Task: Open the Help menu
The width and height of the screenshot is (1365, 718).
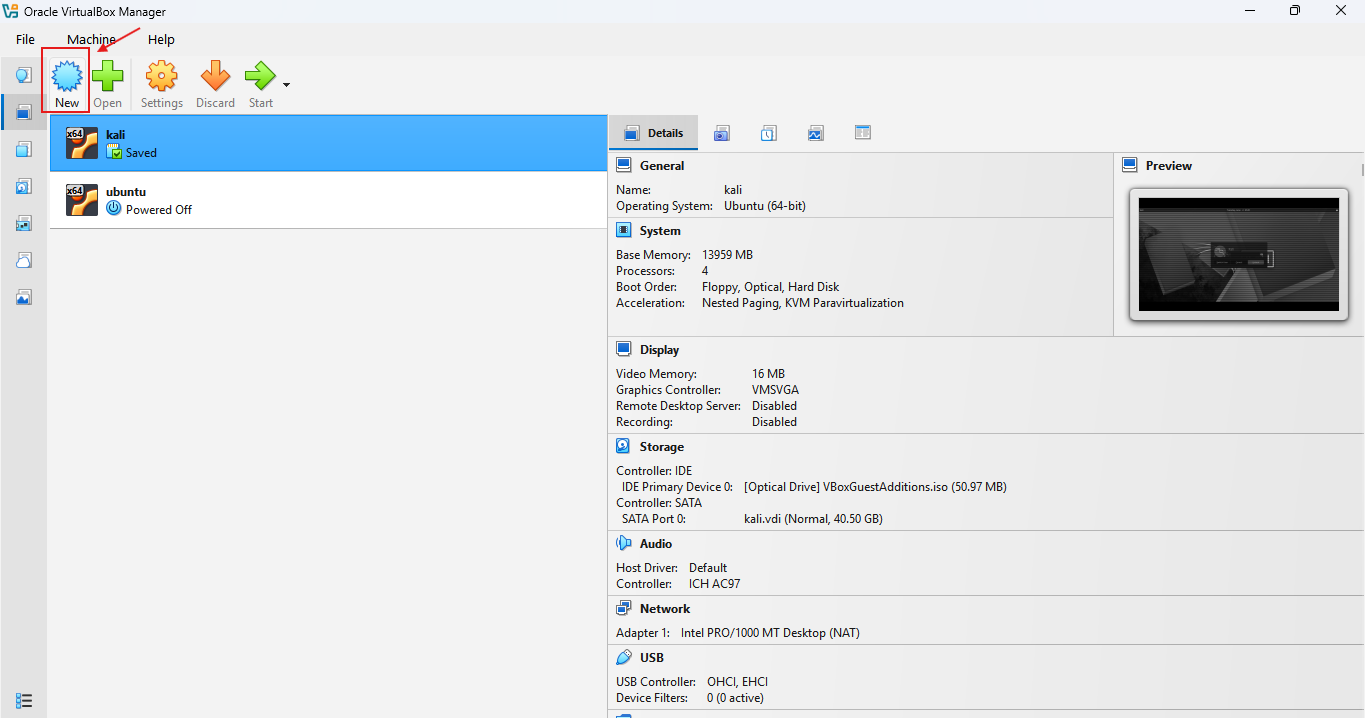Action: click(x=161, y=39)
